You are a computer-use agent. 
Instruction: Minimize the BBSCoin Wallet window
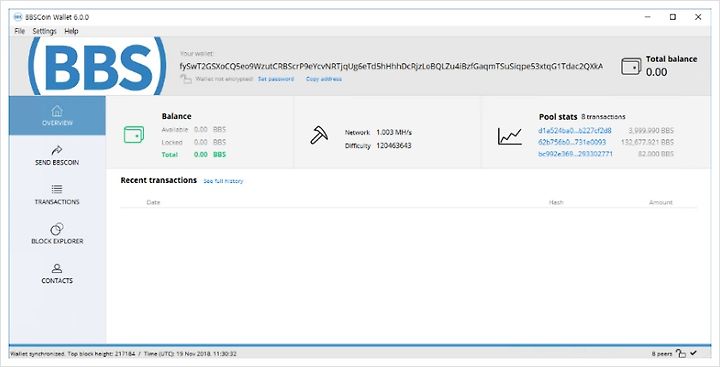(647, 17)
